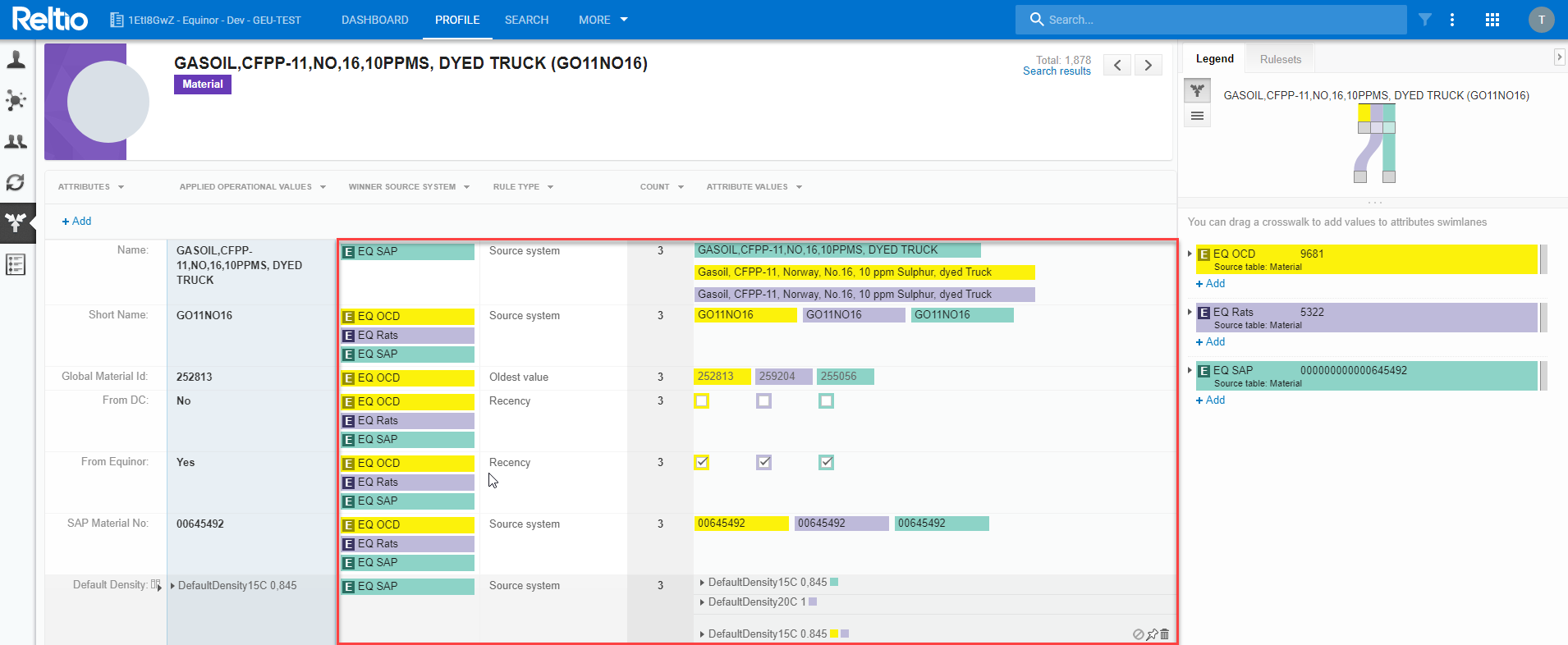Open the list-view icon in left sidebar
1568x645 pixels.
click(x=16, y=264)
